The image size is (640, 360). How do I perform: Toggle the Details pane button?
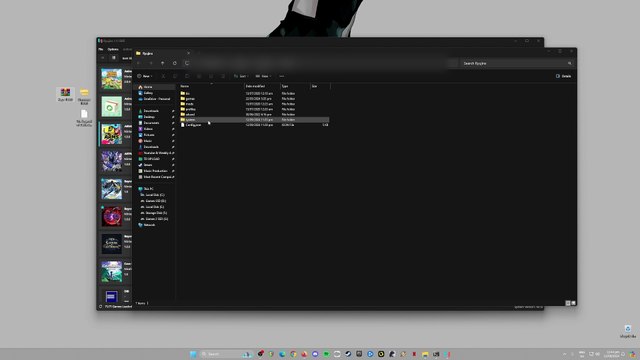tap(564, 76)
